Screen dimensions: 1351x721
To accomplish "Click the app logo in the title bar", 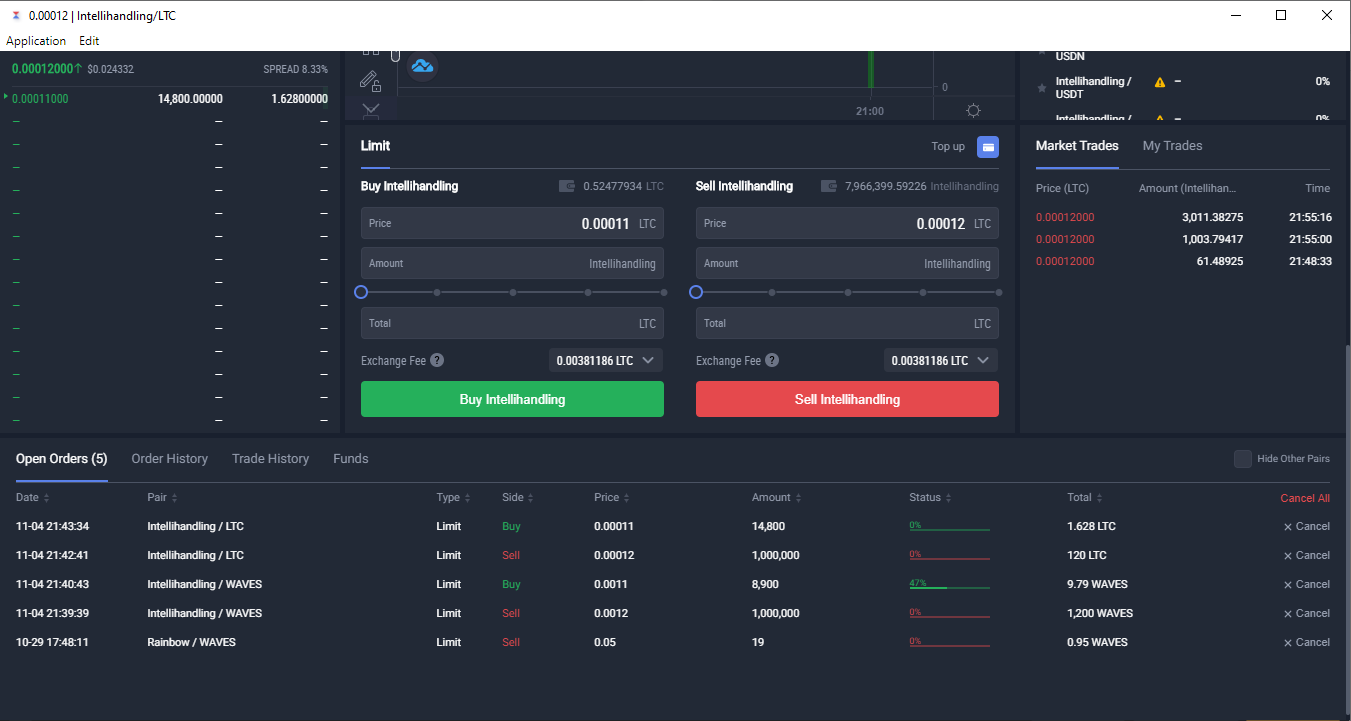I will tap(15, 16).
